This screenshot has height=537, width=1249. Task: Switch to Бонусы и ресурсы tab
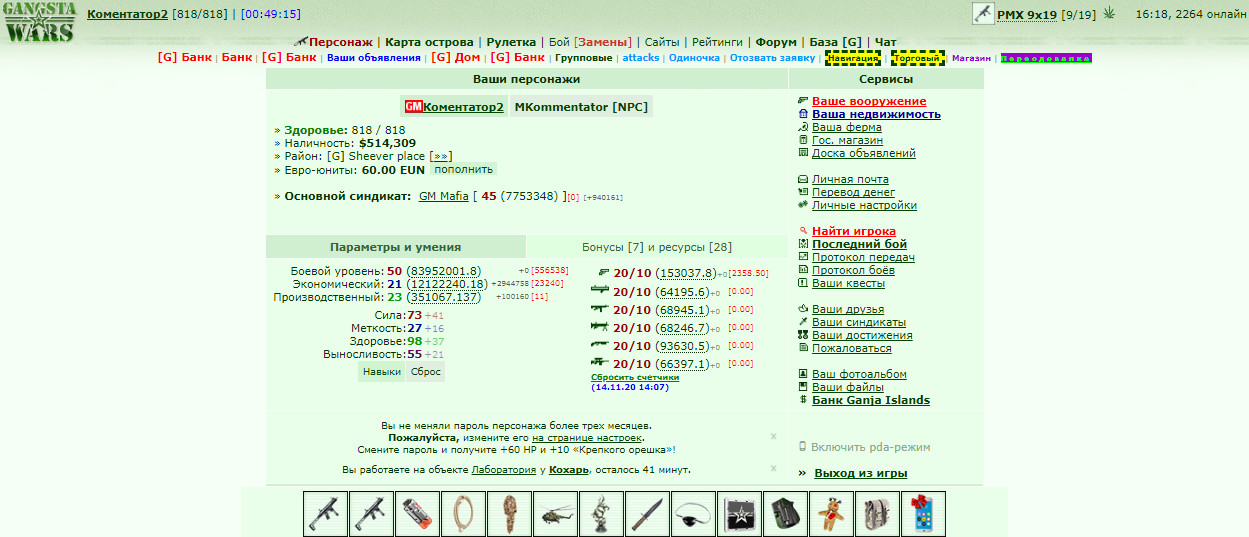pos(657,247)
